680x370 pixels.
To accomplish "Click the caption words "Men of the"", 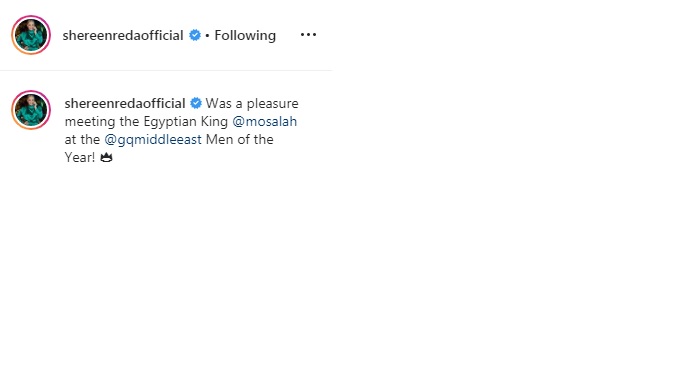I will tap(240, 140).
